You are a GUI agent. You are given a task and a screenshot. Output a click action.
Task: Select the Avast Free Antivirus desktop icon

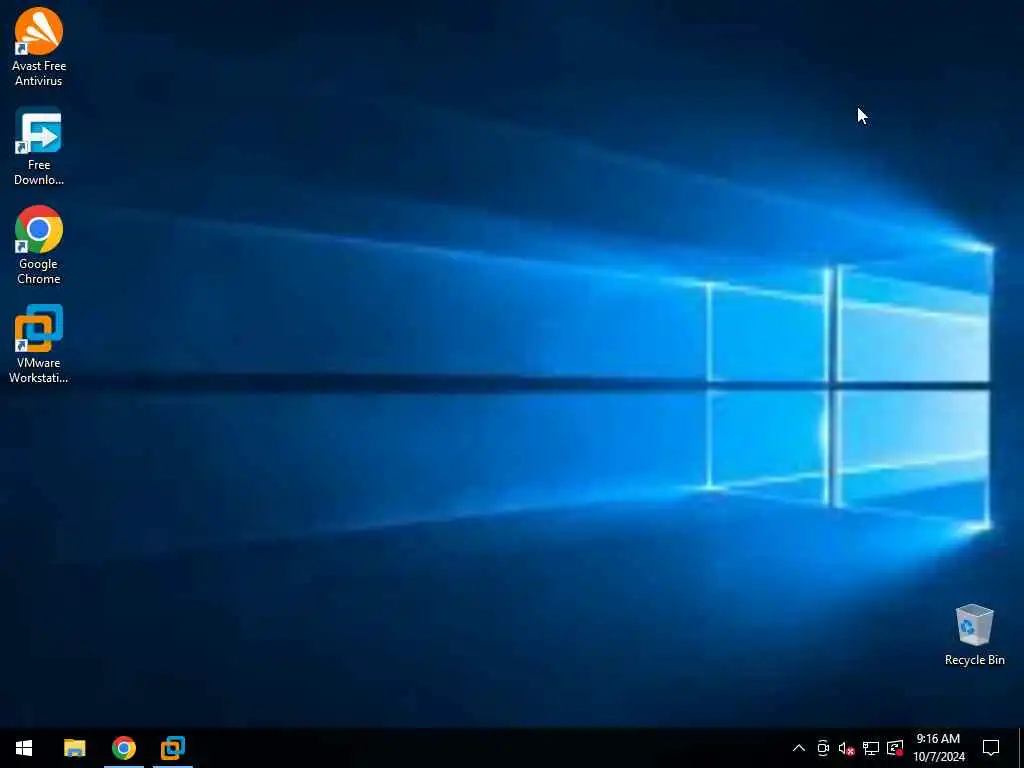[39, 47]
